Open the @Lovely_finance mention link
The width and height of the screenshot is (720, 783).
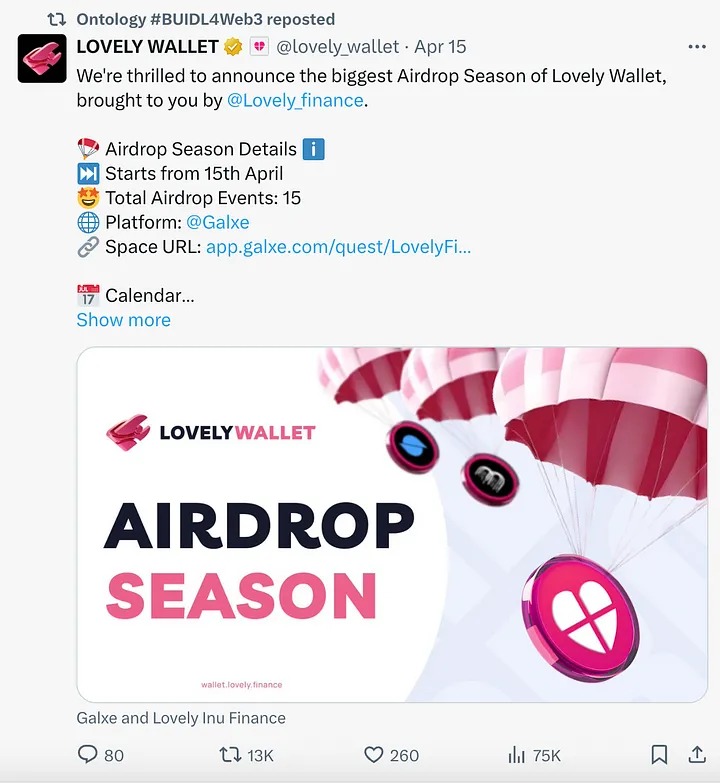[295, 100]
